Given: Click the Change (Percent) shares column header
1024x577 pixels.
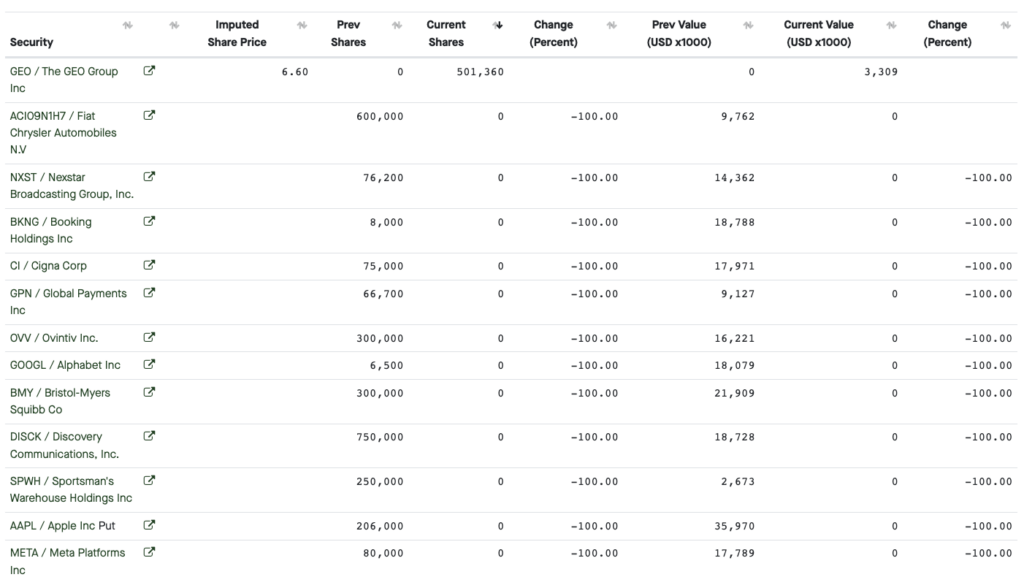Looking at the screenshot, I should (553, 33).
